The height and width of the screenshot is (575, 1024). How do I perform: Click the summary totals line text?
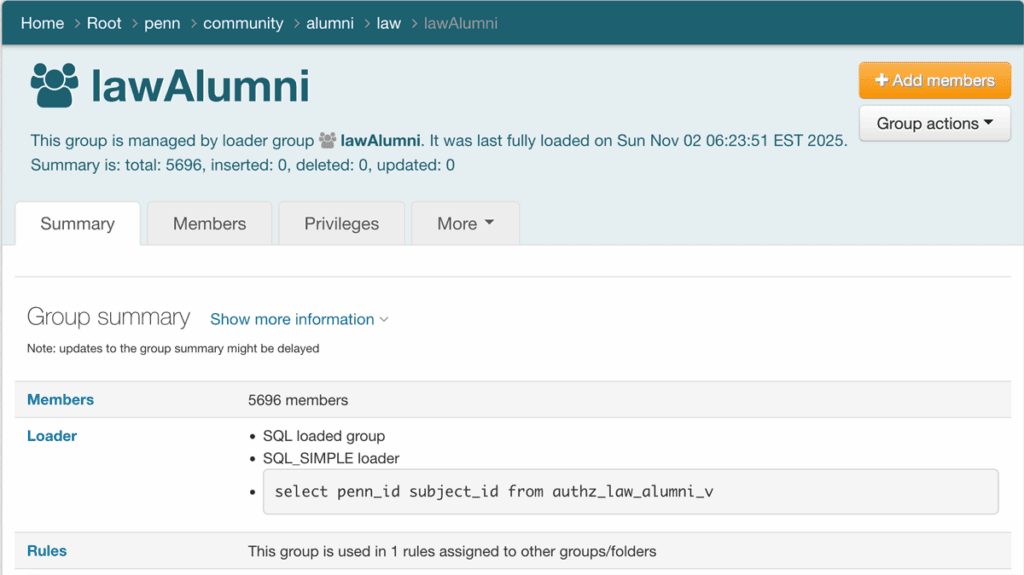pos(242,165)
